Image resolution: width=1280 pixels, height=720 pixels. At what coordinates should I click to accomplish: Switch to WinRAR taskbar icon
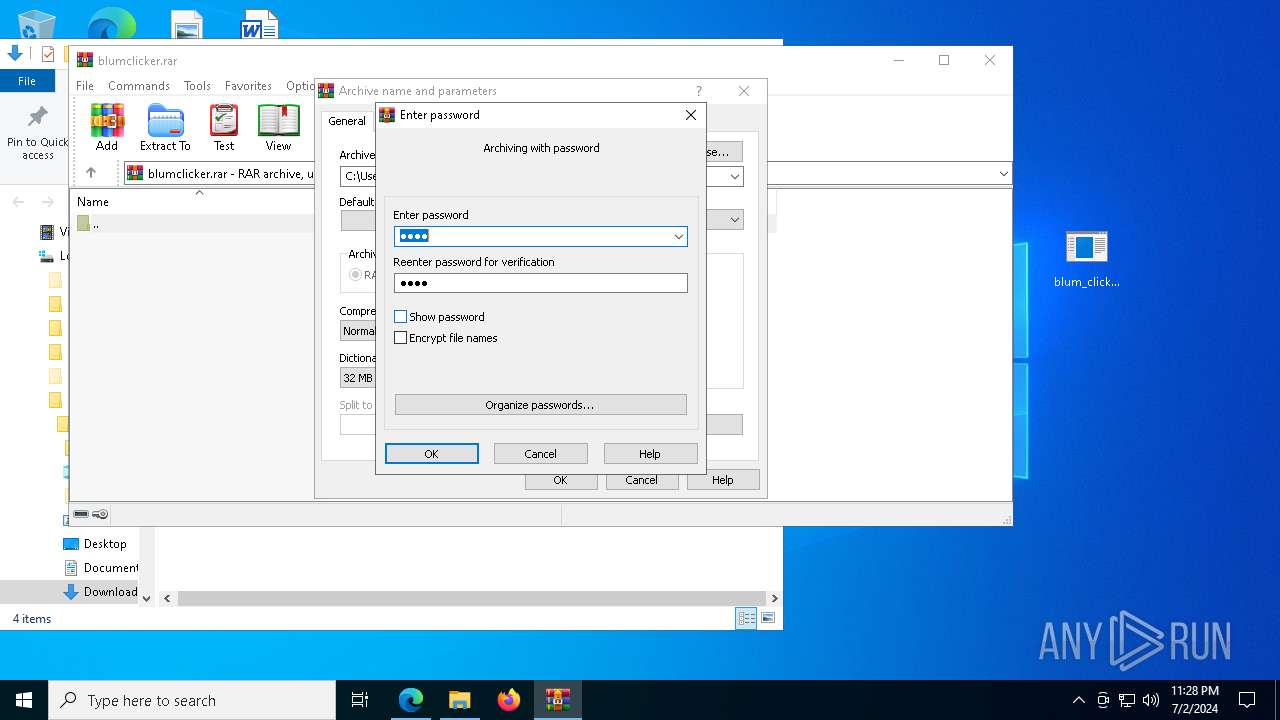558,700
